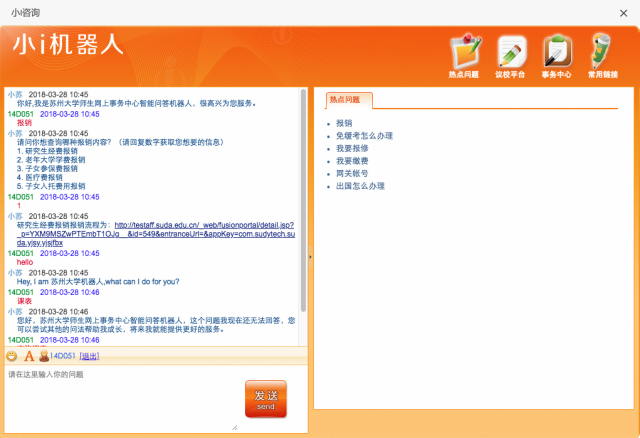Click the font style 'A' icon
640x438 pixels.
pos(29,356)
